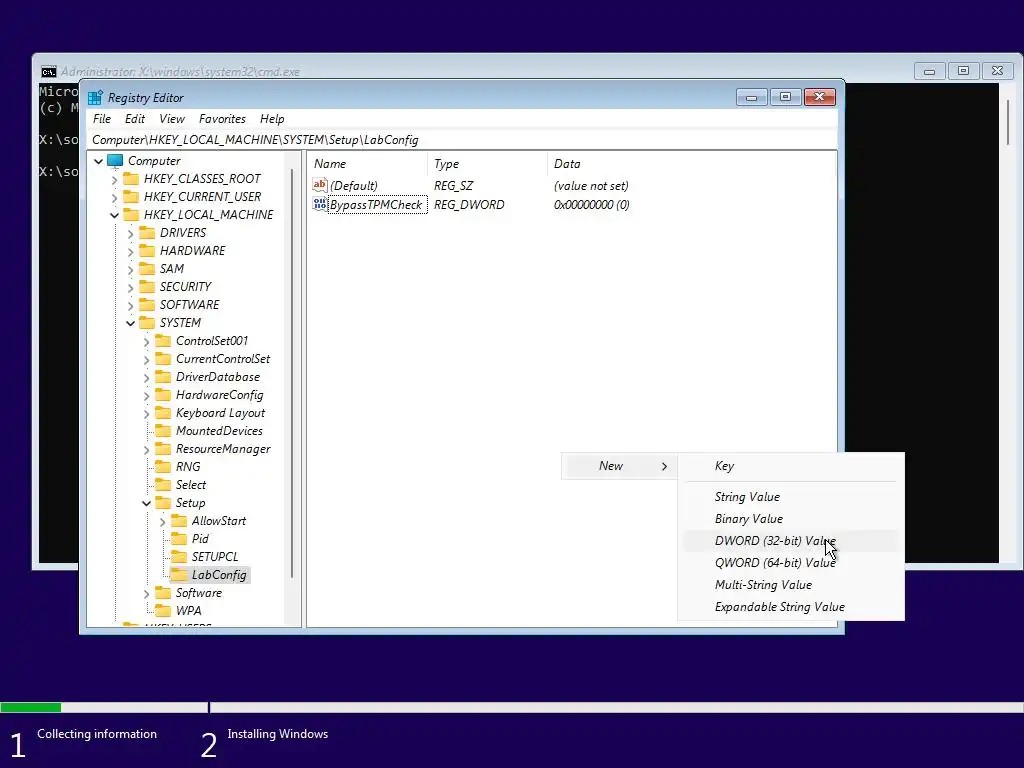
Task: Click the ControlSet001 folder icon
Action: coord(163,341)
